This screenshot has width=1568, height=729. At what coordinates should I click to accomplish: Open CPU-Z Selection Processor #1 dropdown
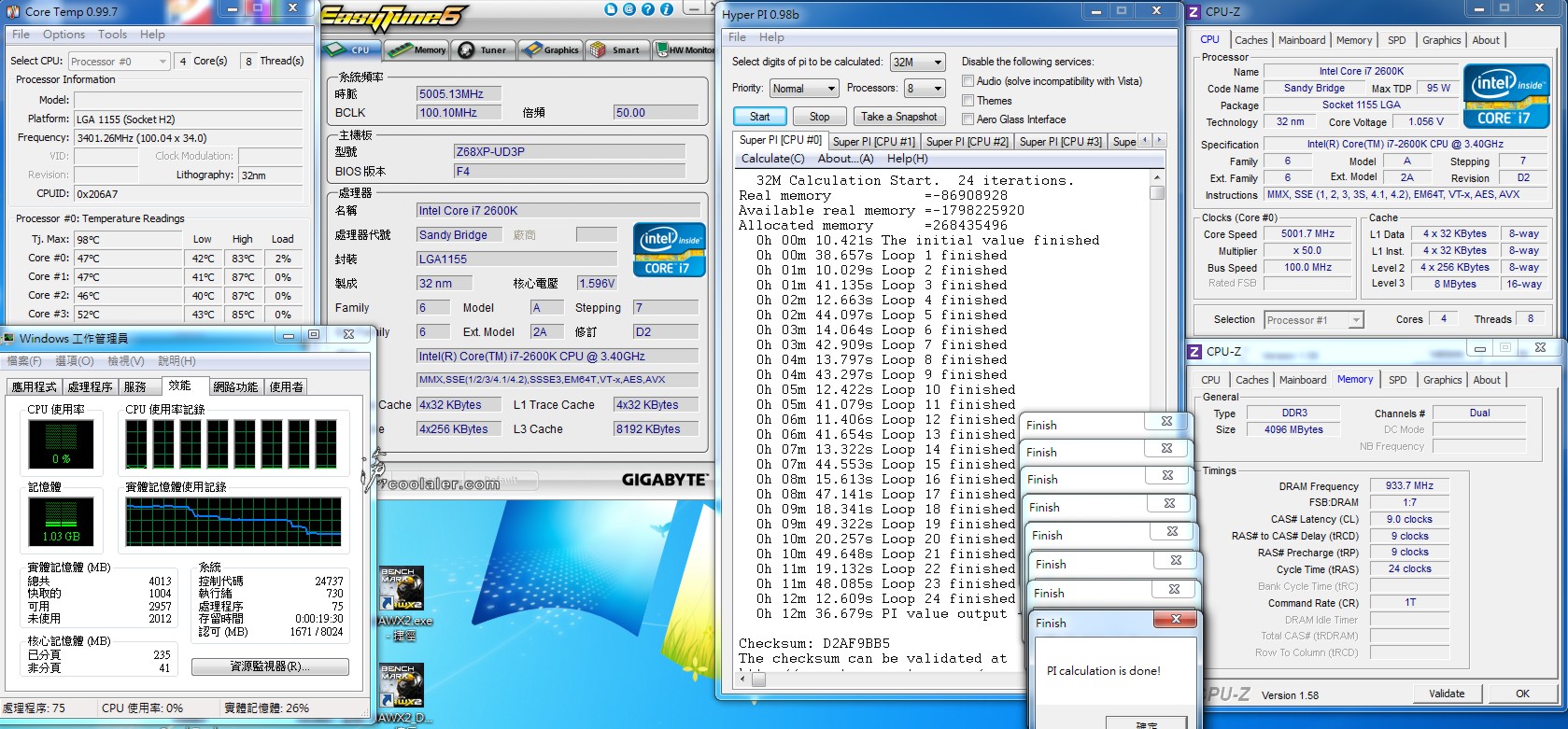[x=1314, y=320]
